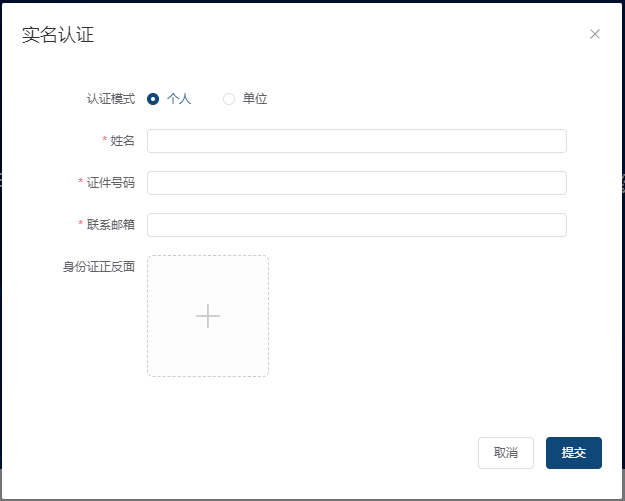
Task: Close the 实名认证 dialog with the X icon
Action: tap(595, 34)
